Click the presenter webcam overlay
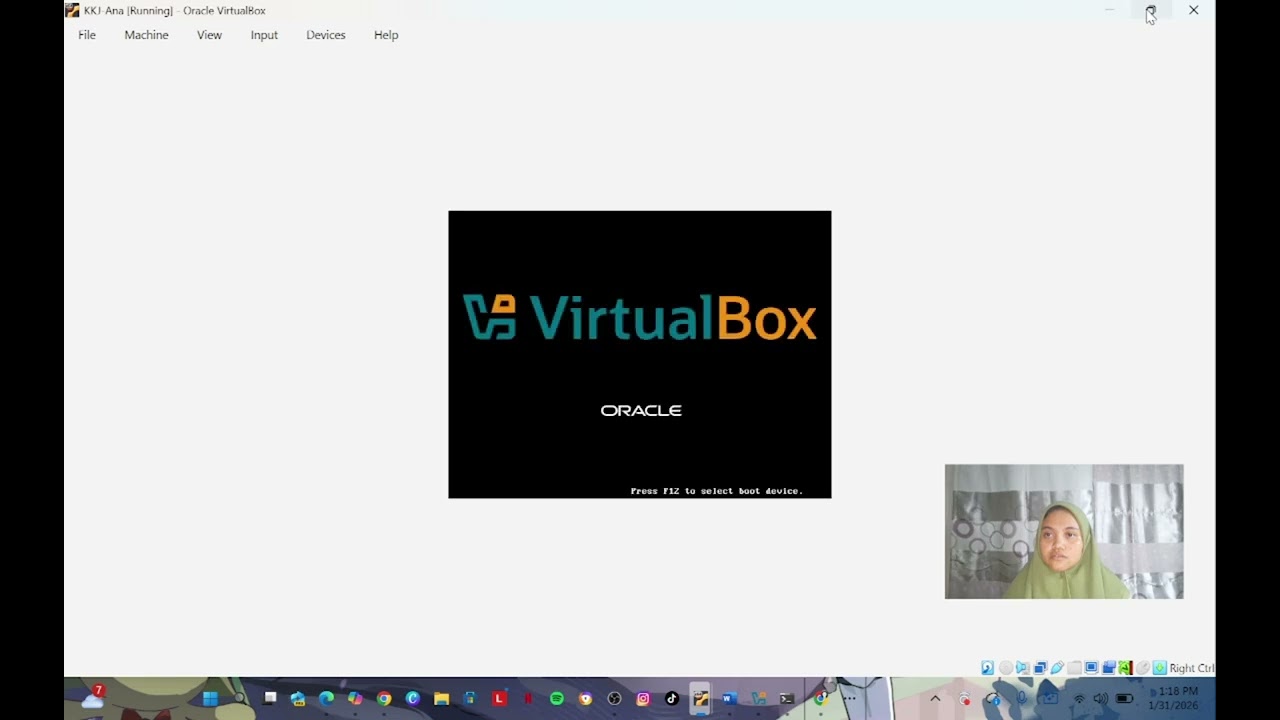Viewport: 1280px width, 720px height. click(1064, 531)
